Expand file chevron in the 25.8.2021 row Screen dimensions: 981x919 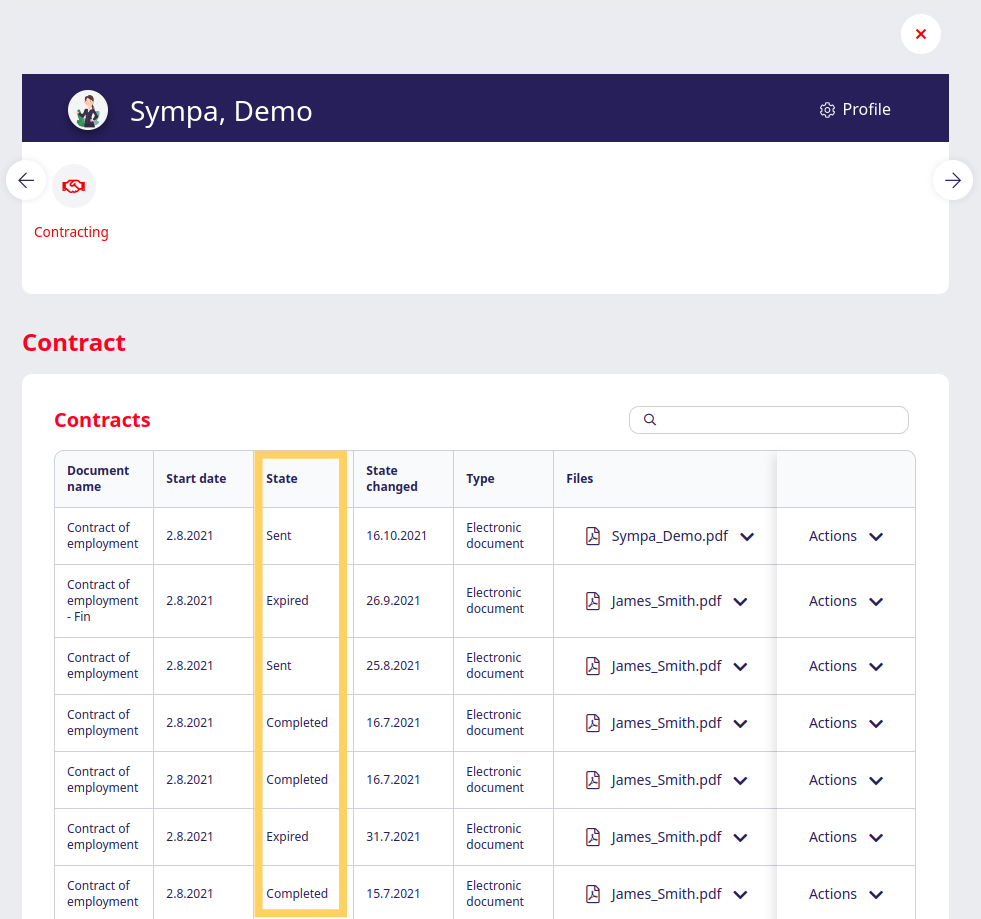741,667
